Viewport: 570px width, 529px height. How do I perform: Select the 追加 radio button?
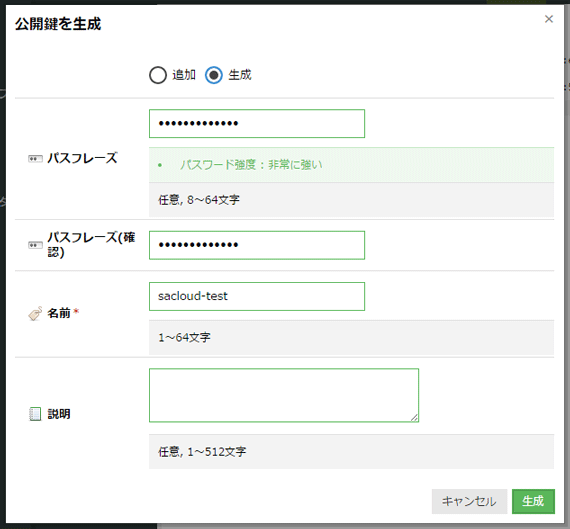158,75
